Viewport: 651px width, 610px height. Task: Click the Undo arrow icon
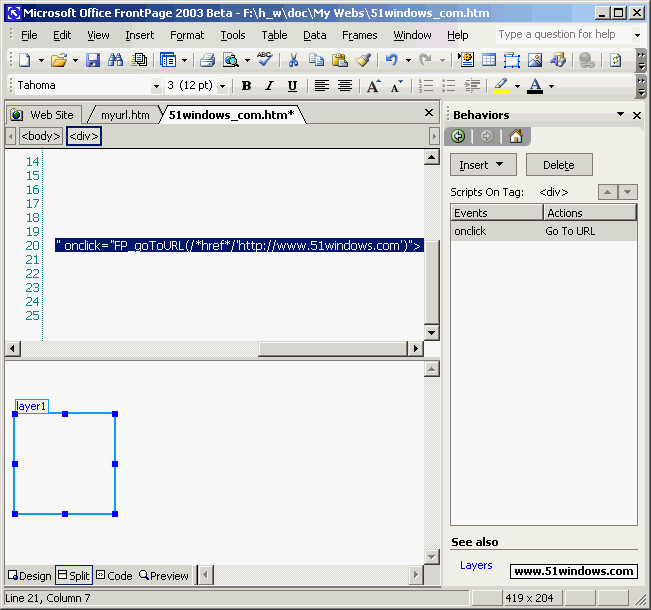coord(391,61)
